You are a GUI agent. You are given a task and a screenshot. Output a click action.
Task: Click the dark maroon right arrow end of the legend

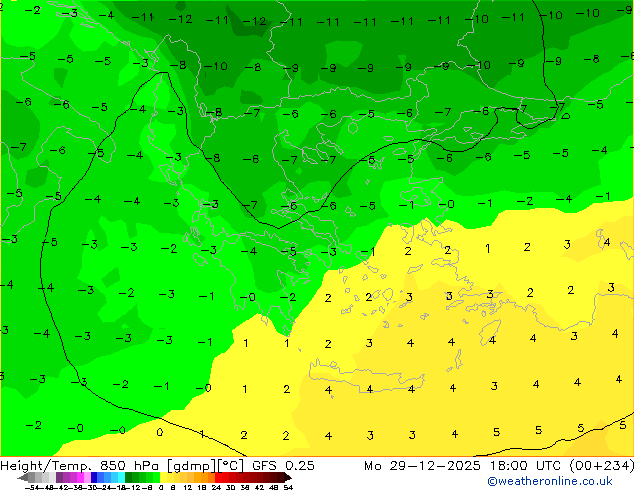[x=287, y=478]
